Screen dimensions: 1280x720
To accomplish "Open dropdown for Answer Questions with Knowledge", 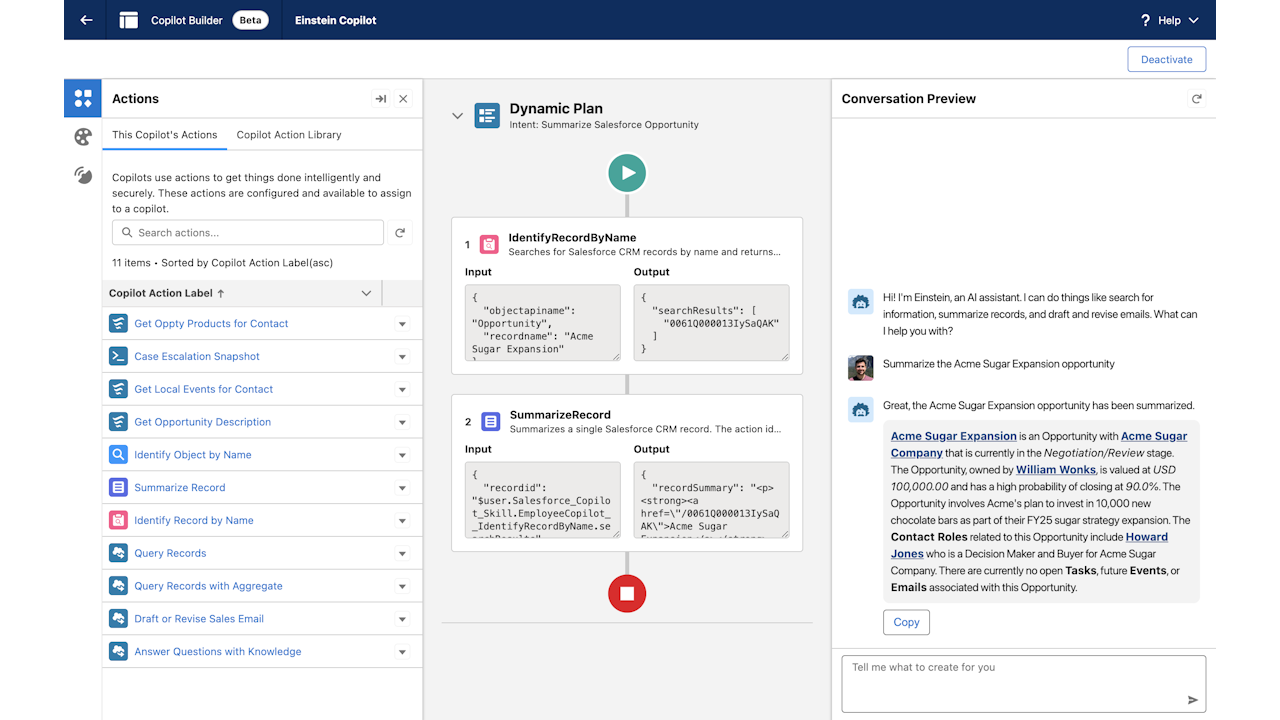I will 402,652.
